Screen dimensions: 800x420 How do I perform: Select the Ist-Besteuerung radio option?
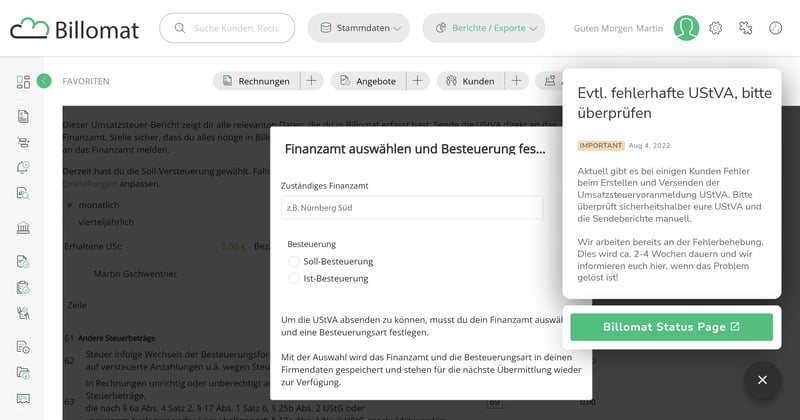[294, 278]
